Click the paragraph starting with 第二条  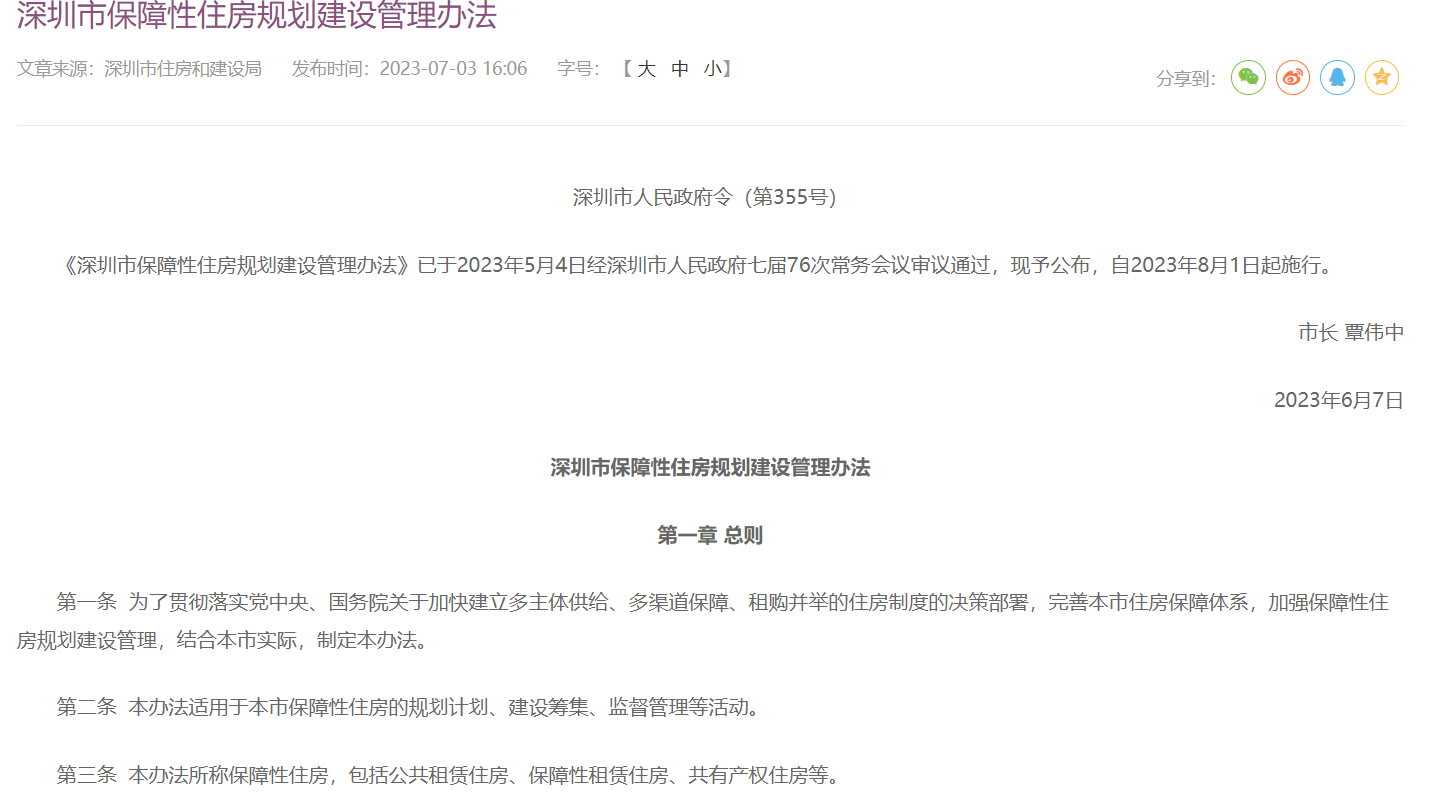point(408,708)
